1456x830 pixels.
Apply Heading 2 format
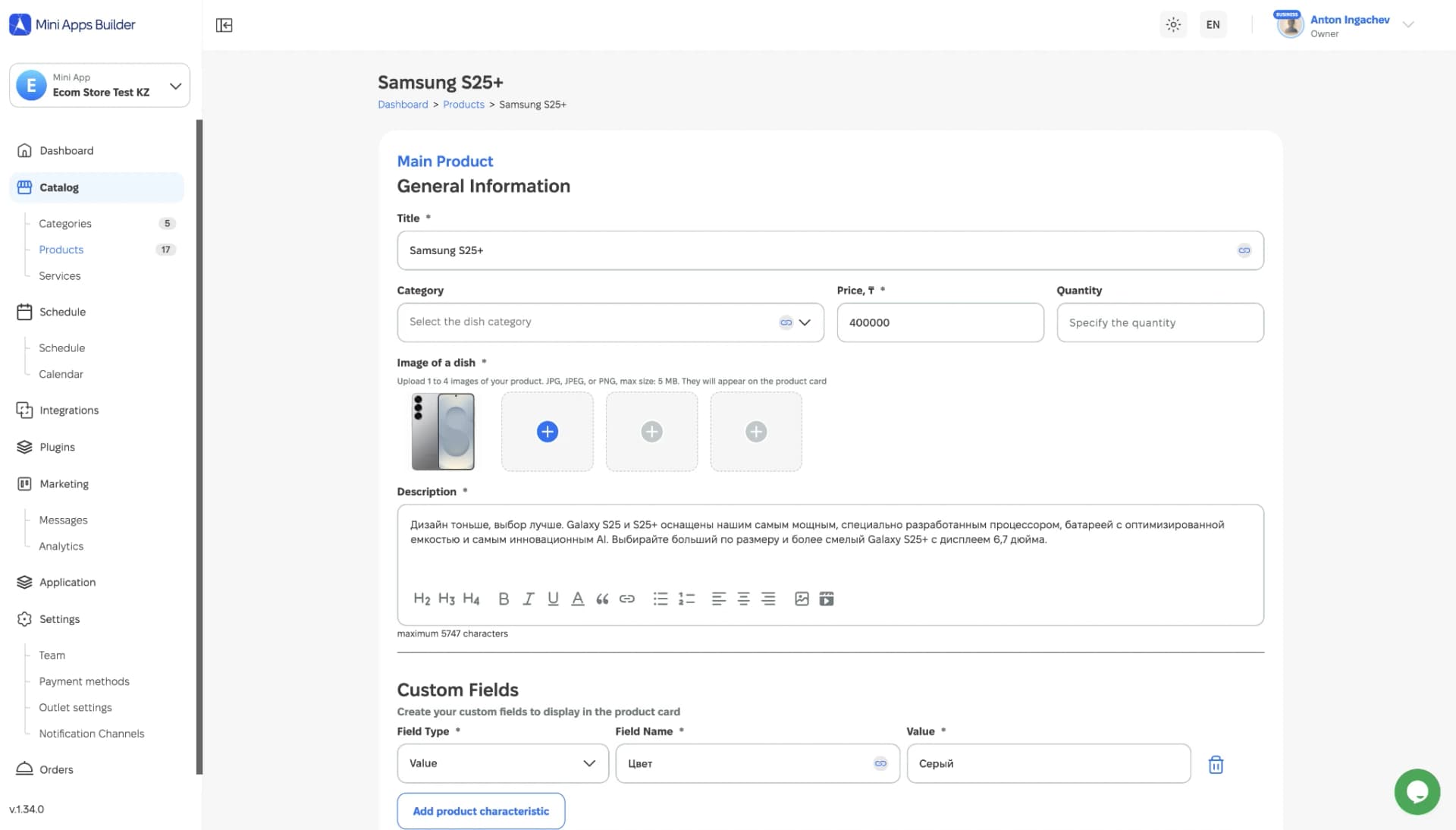pyautogui.click(x=422, y=599)
